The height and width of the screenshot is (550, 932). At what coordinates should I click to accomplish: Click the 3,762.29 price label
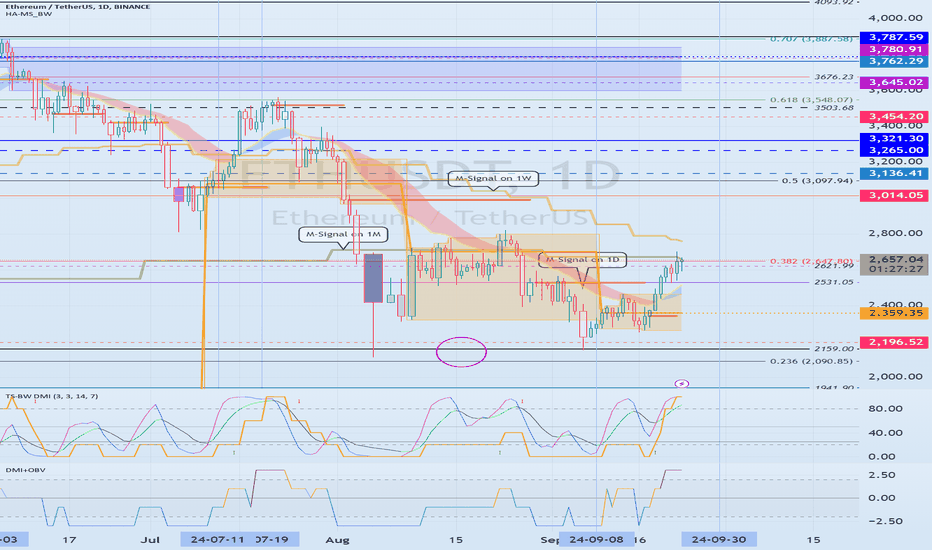tap(894, 61)
